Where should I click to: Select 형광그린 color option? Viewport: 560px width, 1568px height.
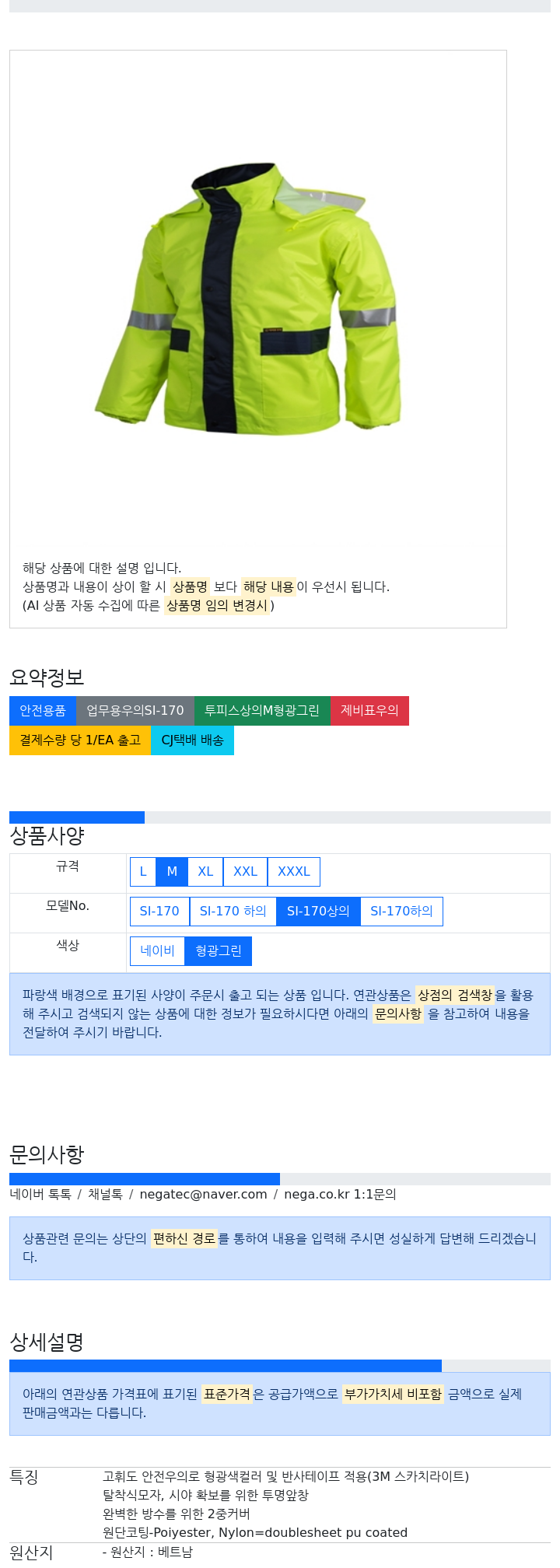tap(219, 951)
